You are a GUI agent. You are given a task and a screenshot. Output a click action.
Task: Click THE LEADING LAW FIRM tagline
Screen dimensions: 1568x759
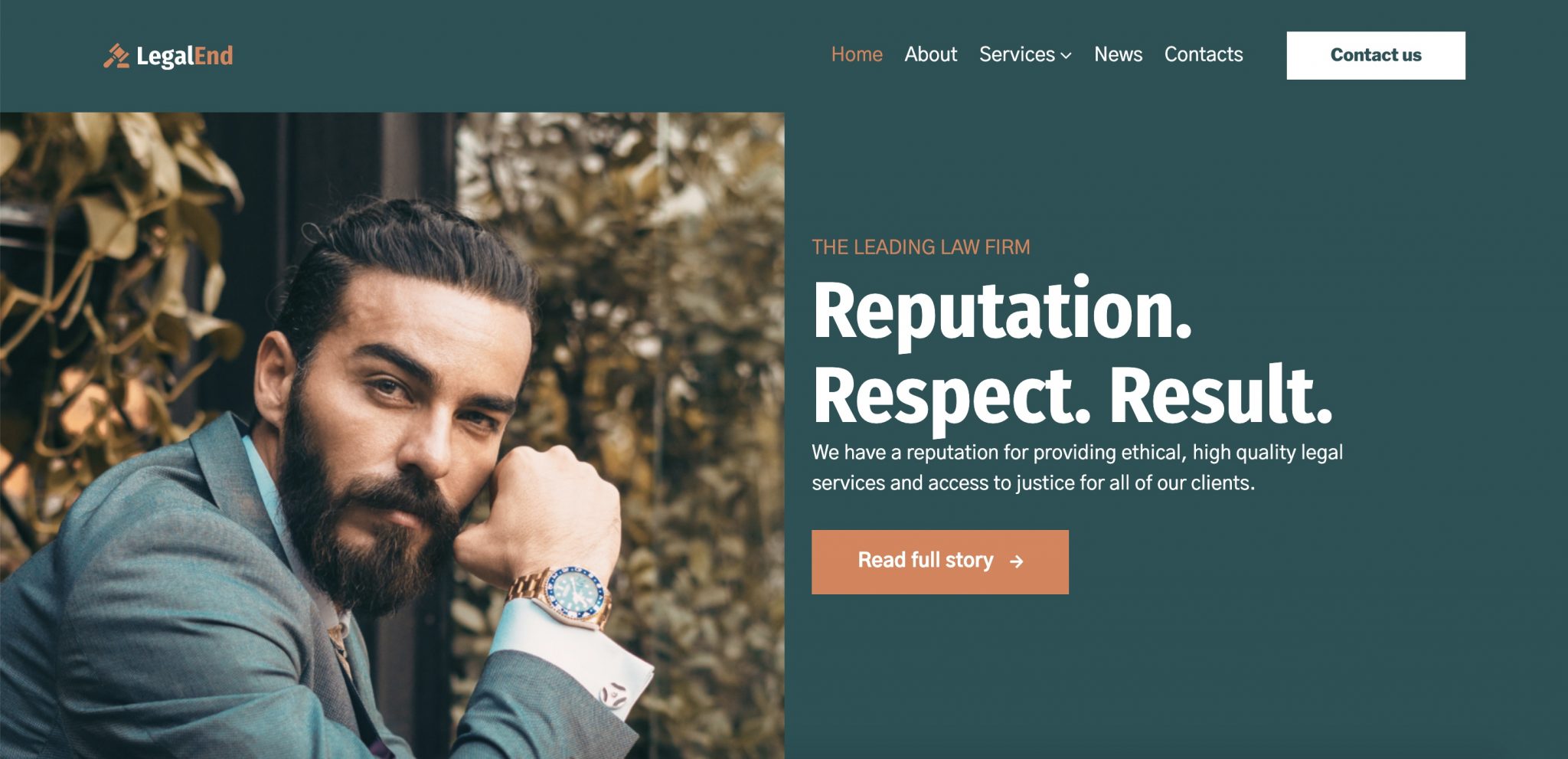coord(921,247)
